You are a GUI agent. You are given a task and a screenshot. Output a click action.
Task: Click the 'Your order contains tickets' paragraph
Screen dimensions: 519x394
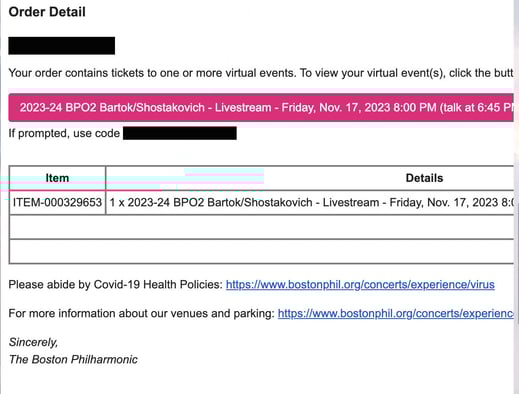click(261, 73)
